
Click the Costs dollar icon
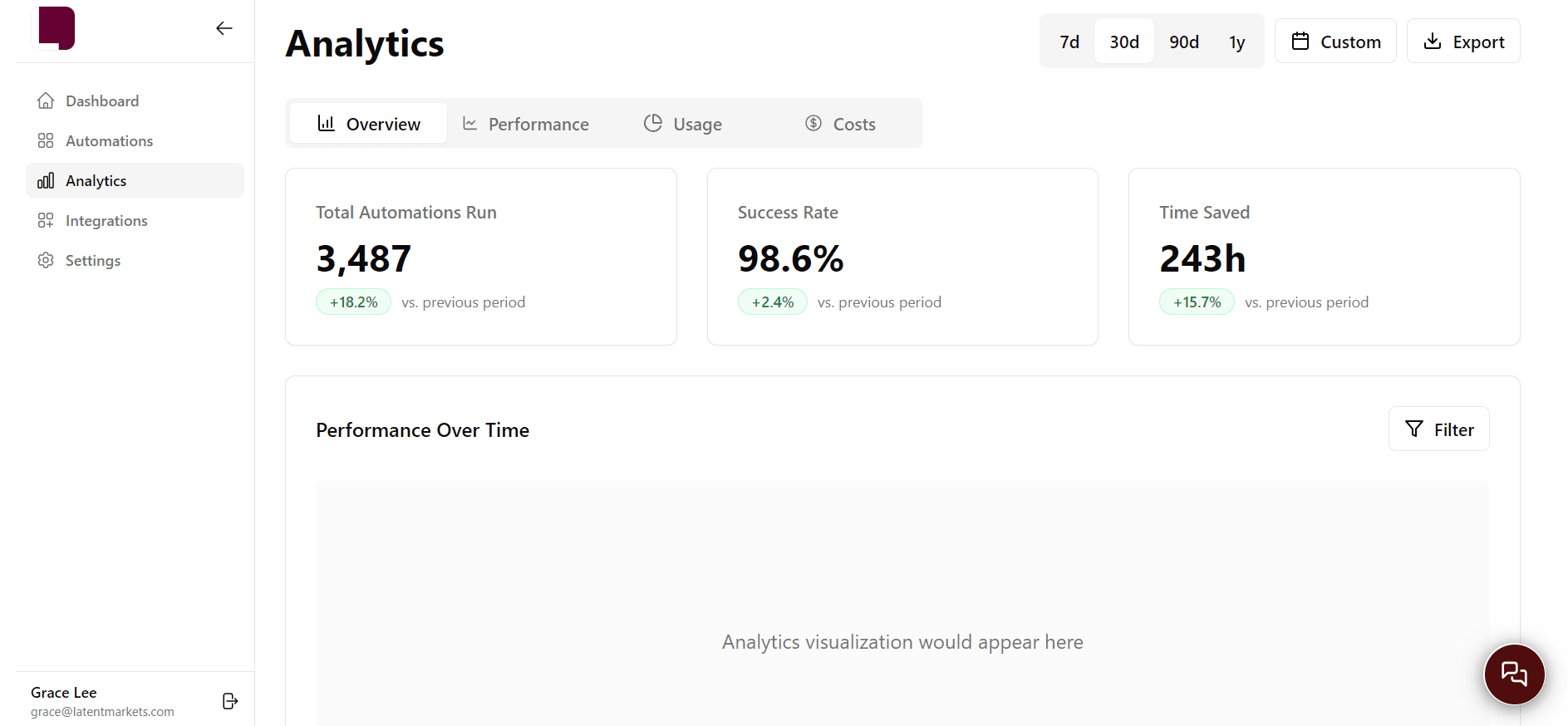pos(813,123)
